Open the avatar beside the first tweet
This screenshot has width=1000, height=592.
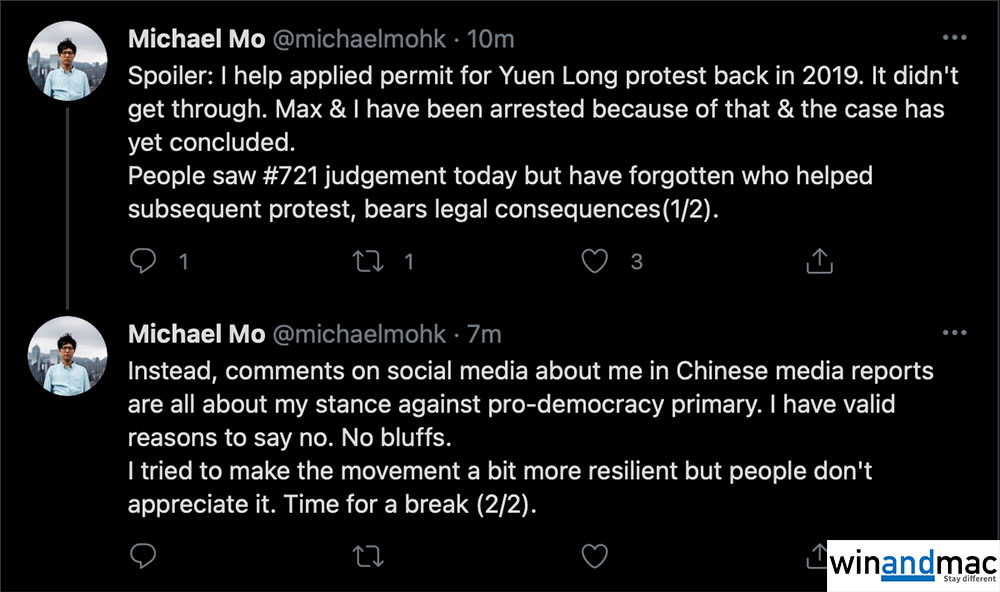coord(67,59)
